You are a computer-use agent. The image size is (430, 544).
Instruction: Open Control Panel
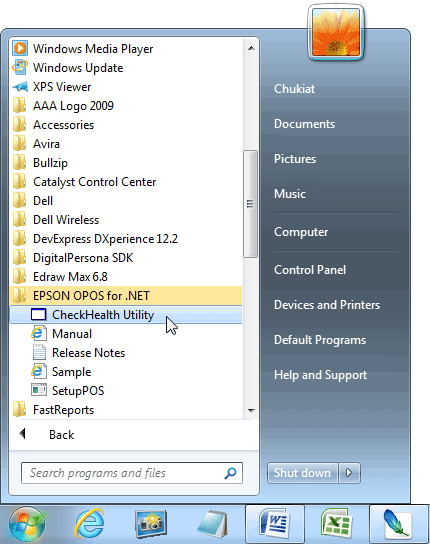(310, 270)
